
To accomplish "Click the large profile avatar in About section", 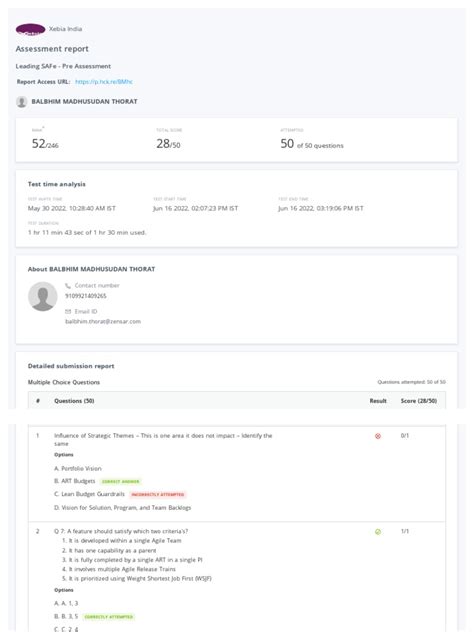I will 42,296.
